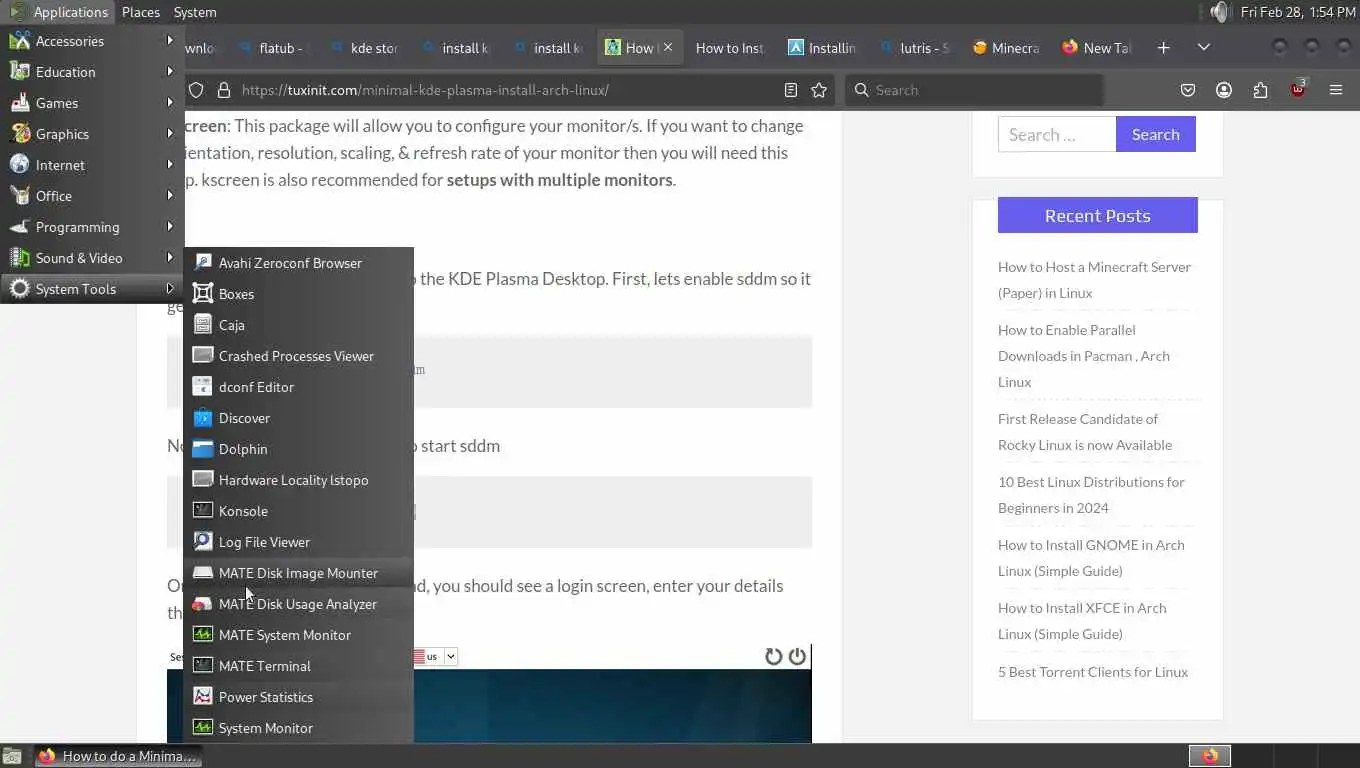Open the Extensions puzzle icon
Viewport: 1360px width, 768px height.
click(1260, 90)
